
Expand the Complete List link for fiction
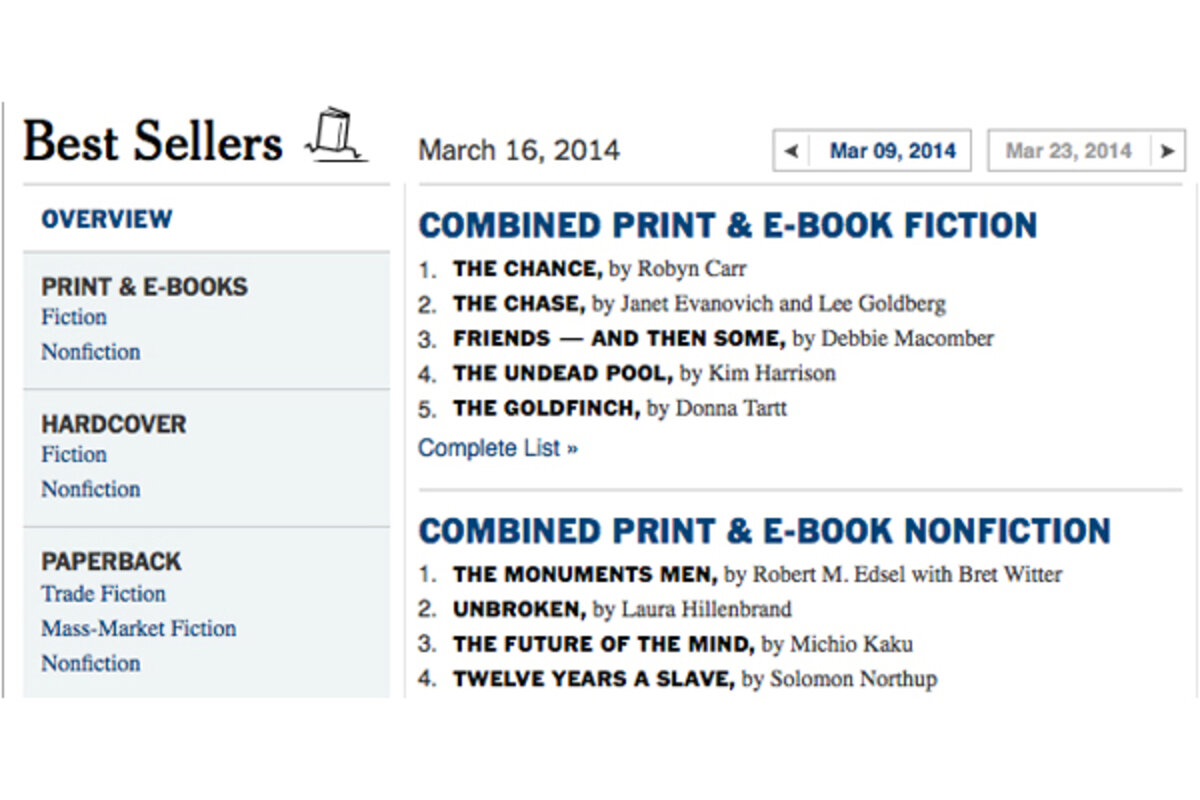(x=498, y=448)
